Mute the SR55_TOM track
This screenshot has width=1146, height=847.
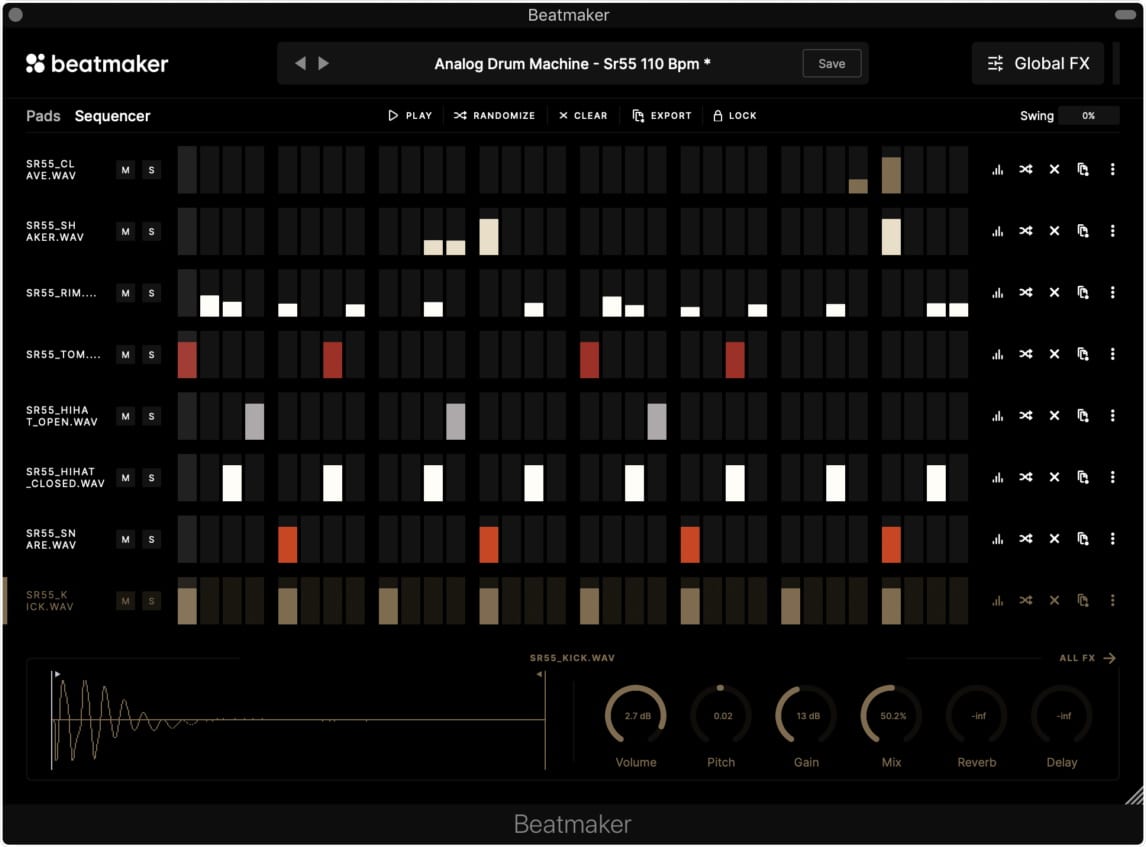click(126, 354)
